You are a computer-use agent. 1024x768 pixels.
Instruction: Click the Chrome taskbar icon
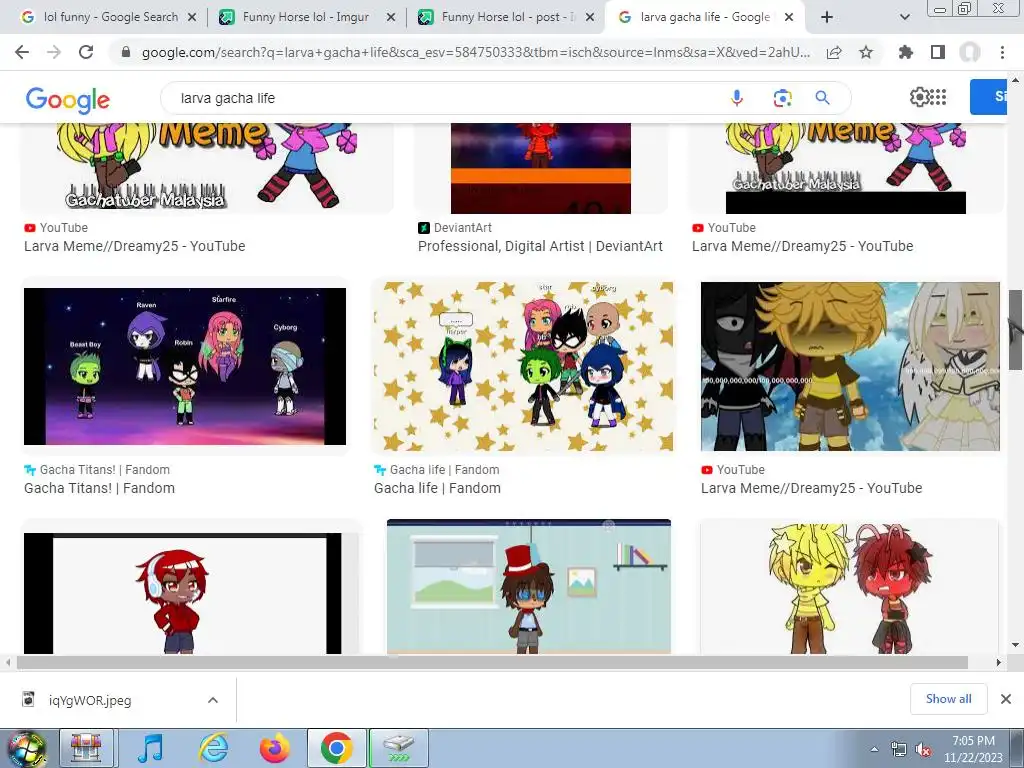point(336,748)
